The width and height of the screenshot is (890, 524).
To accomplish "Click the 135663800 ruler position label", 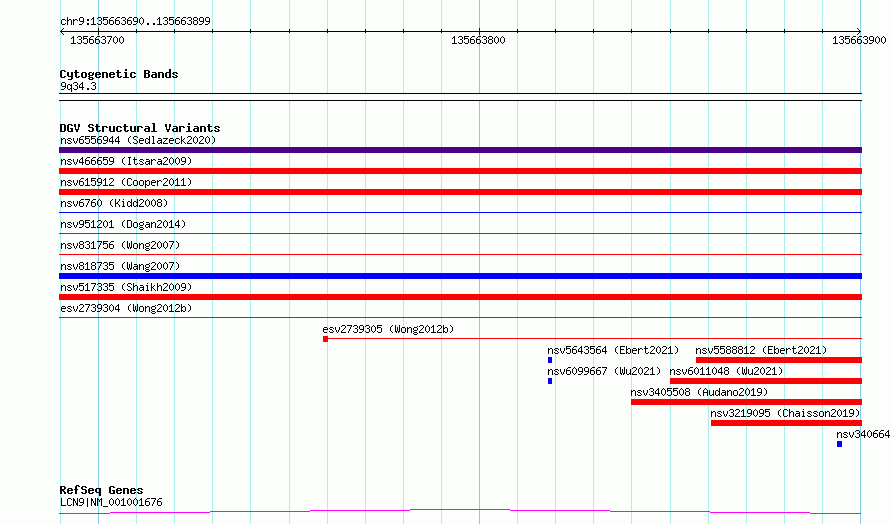I will tap(478, 40).
